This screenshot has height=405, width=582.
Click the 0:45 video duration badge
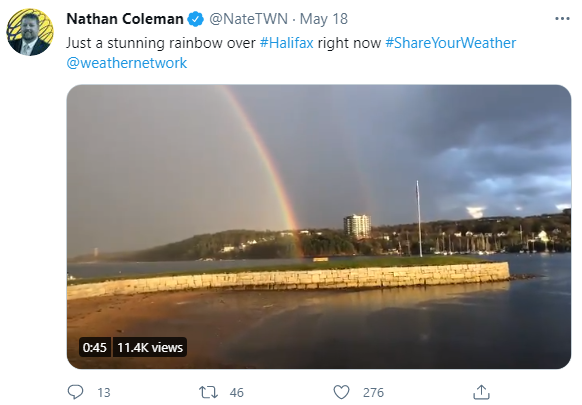coord(95,347)
